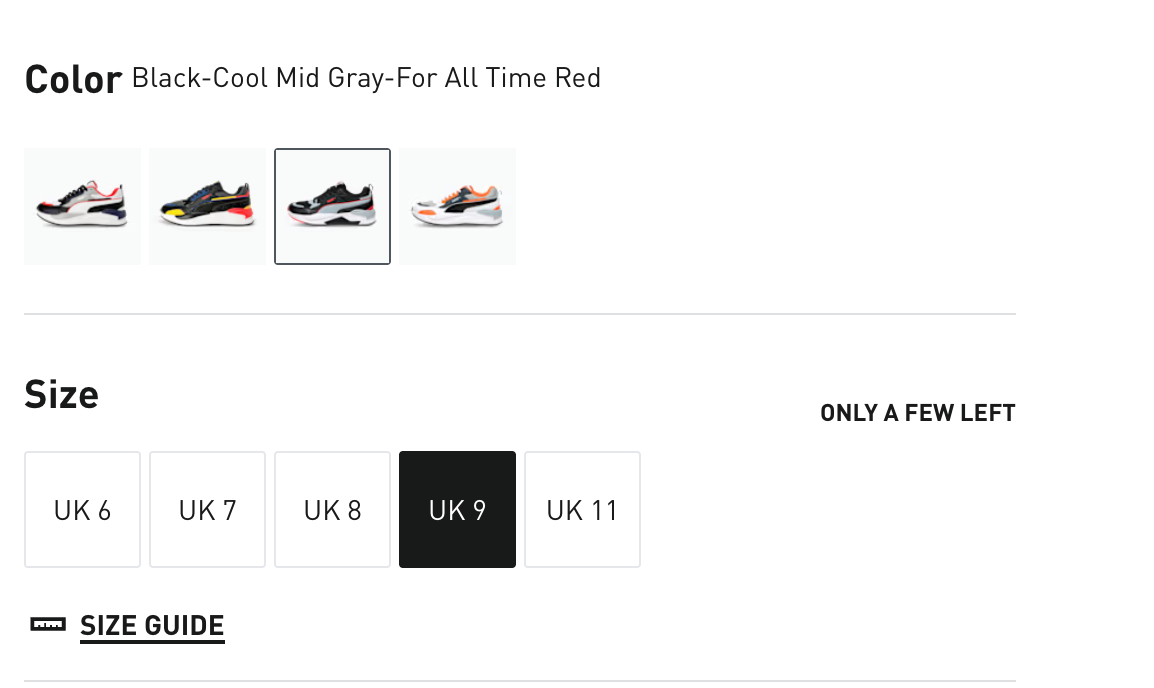Click the divider line under Size Guide

pyautogui.click(x=520, y=681)
